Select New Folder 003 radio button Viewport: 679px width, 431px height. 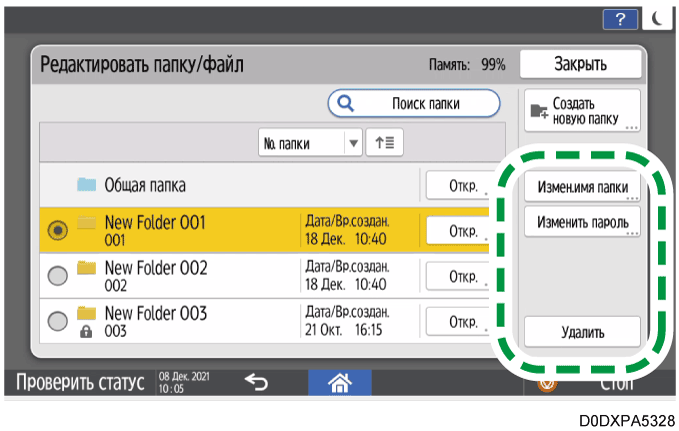[x=58, y=322]
